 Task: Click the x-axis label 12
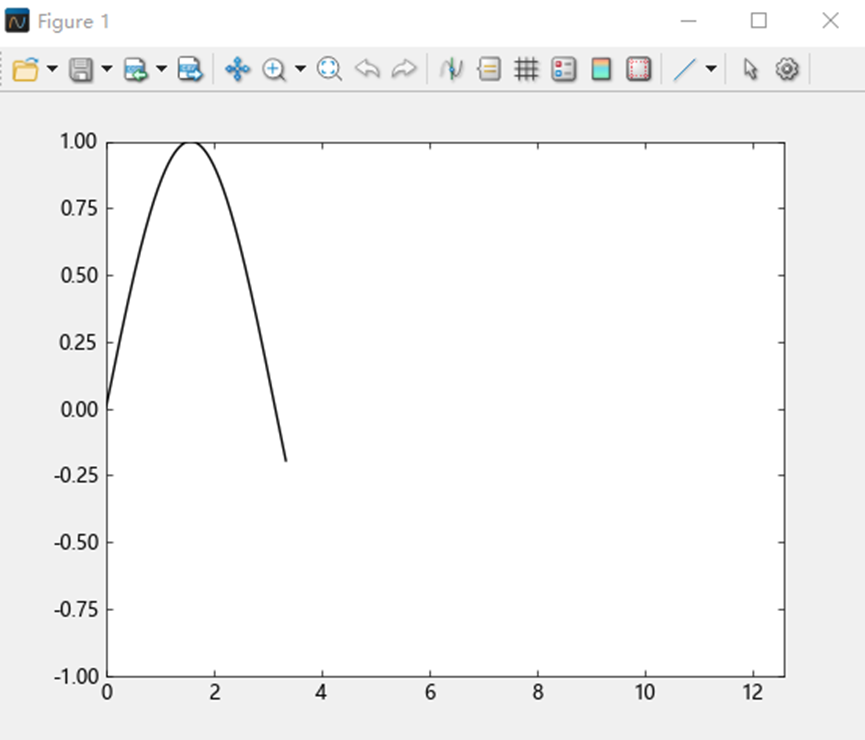(753, 693)
